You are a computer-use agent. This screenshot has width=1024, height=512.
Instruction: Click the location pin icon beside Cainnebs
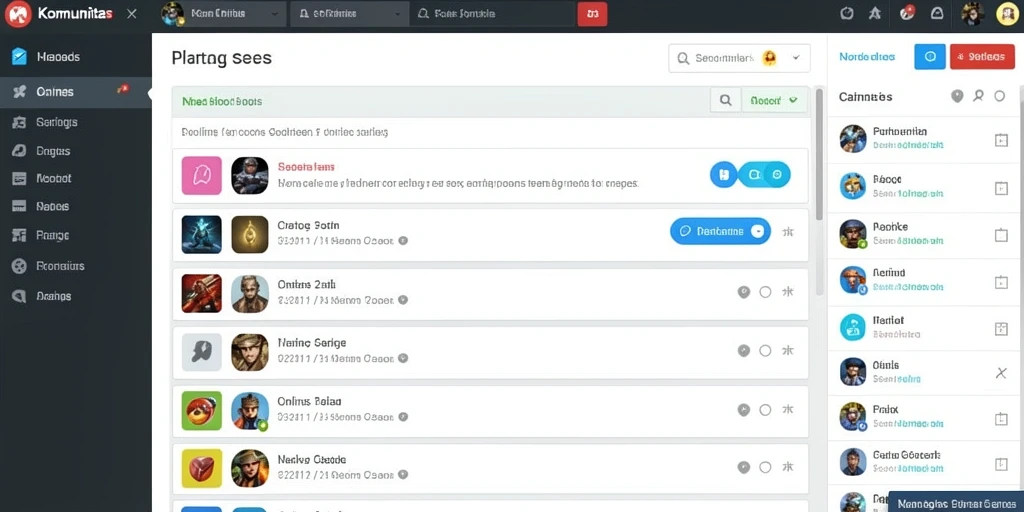(957, 97)
